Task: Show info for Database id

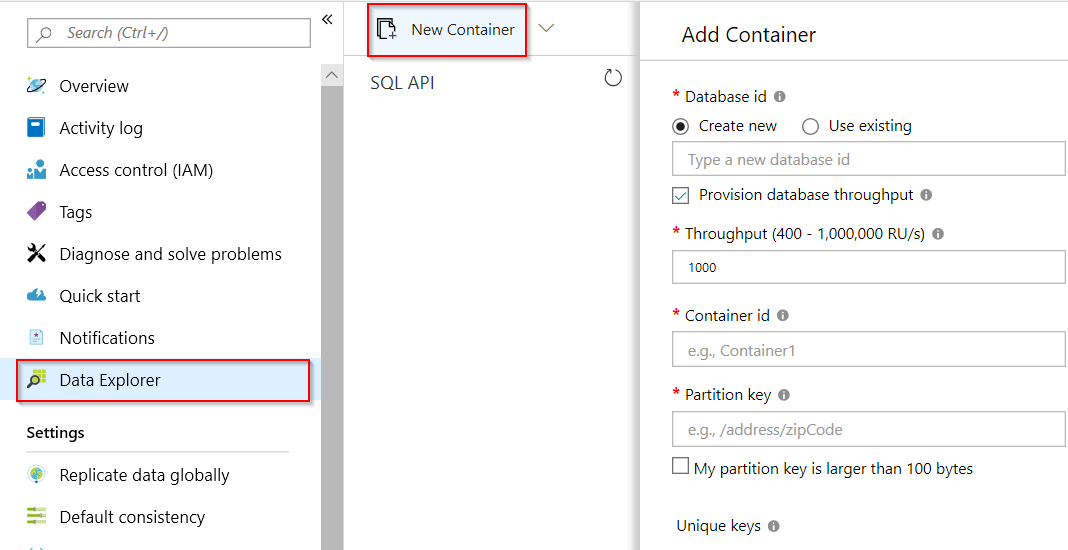Action: pyautogui.click(x=780, y=97)
